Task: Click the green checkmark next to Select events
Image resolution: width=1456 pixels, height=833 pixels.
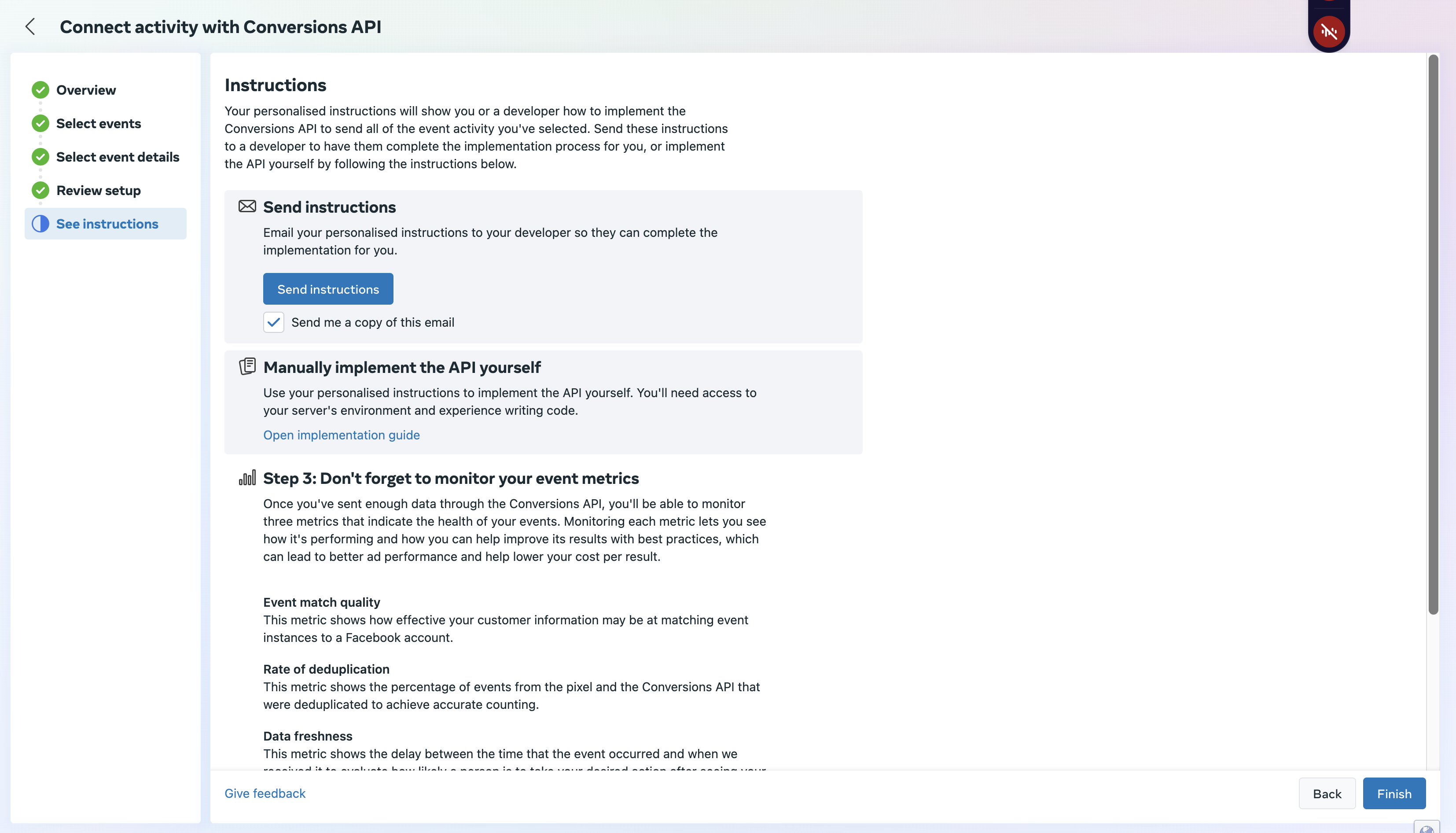Action: [40, 123]
